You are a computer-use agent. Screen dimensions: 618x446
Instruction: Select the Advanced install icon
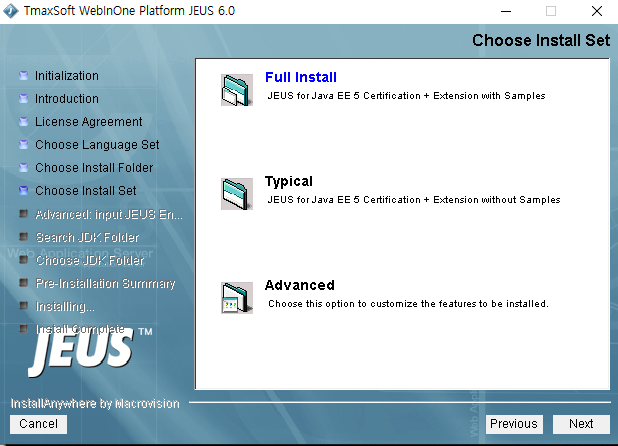pyautogui.click(x=236, y=298)
